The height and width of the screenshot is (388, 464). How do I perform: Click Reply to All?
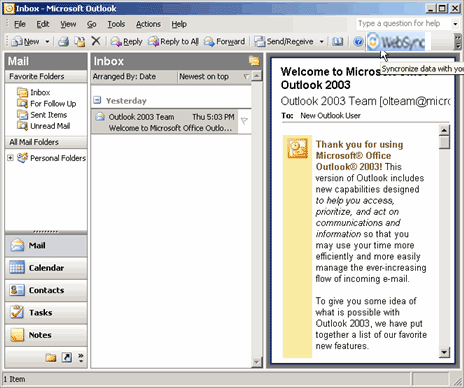click(173, 42)
